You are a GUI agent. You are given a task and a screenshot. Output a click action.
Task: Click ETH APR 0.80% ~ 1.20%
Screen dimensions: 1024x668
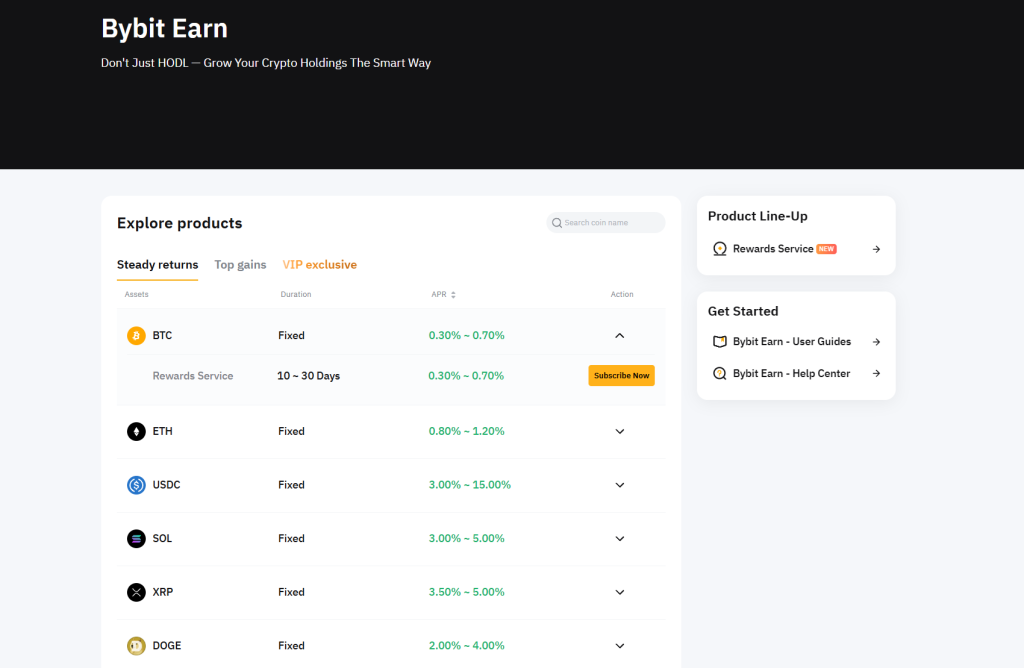(x=466, y=432)
